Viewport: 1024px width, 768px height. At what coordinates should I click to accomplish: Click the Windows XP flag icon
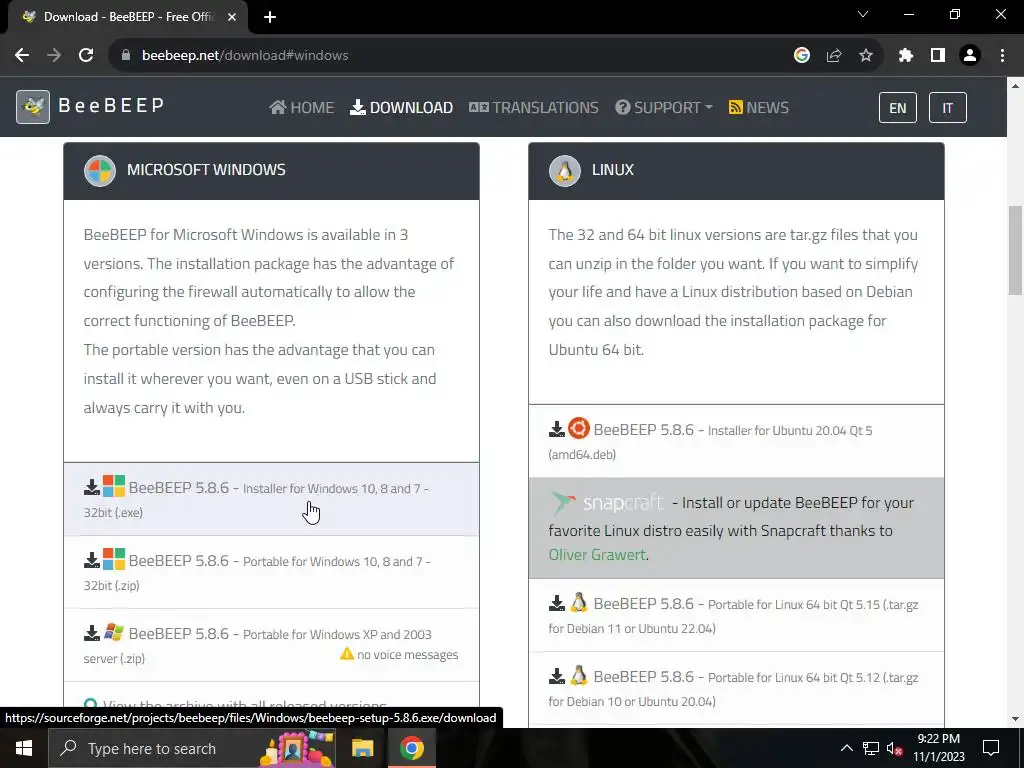pyautogui.click(x=114, y=632)
